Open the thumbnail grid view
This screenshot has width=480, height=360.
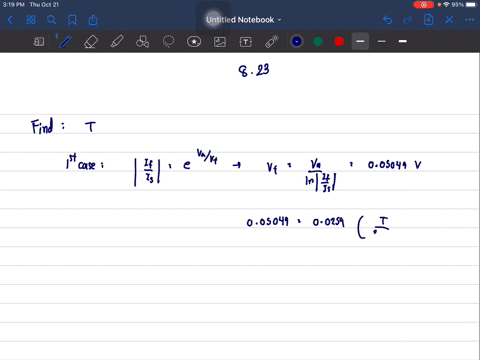31,20
